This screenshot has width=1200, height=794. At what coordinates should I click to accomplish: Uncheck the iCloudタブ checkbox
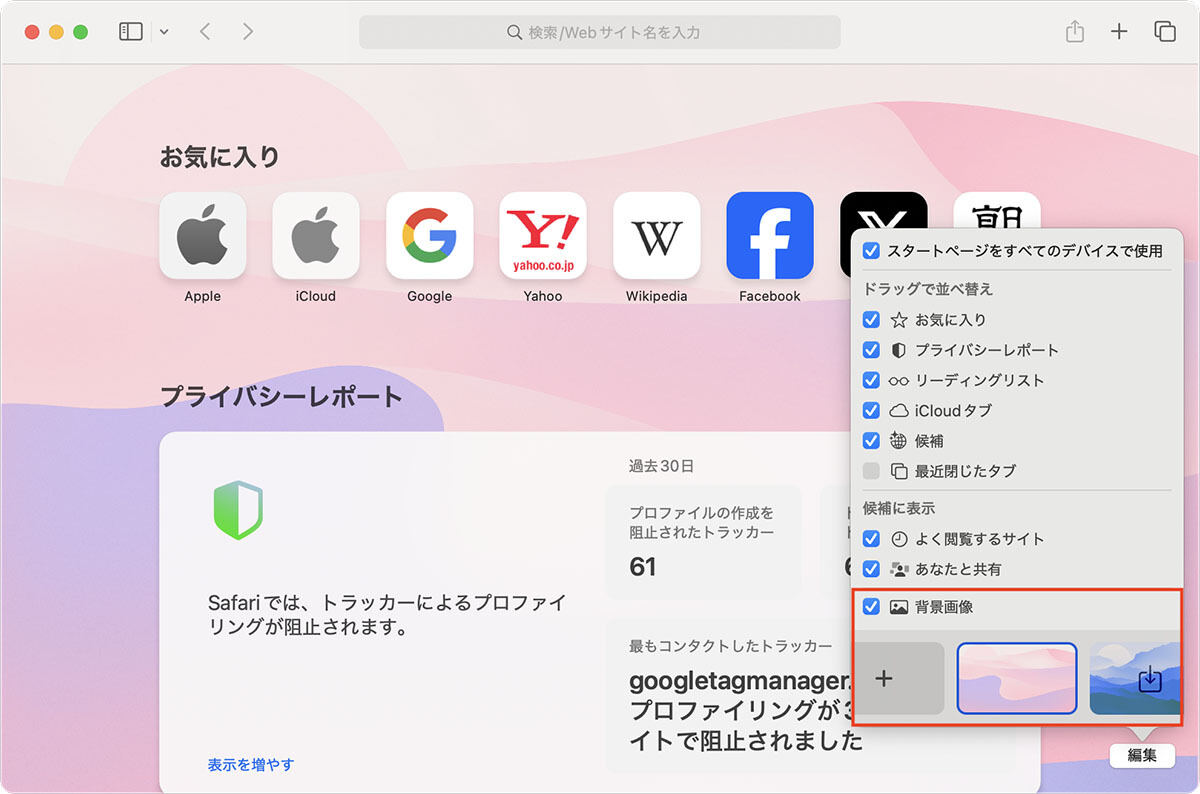click(871, 410)
